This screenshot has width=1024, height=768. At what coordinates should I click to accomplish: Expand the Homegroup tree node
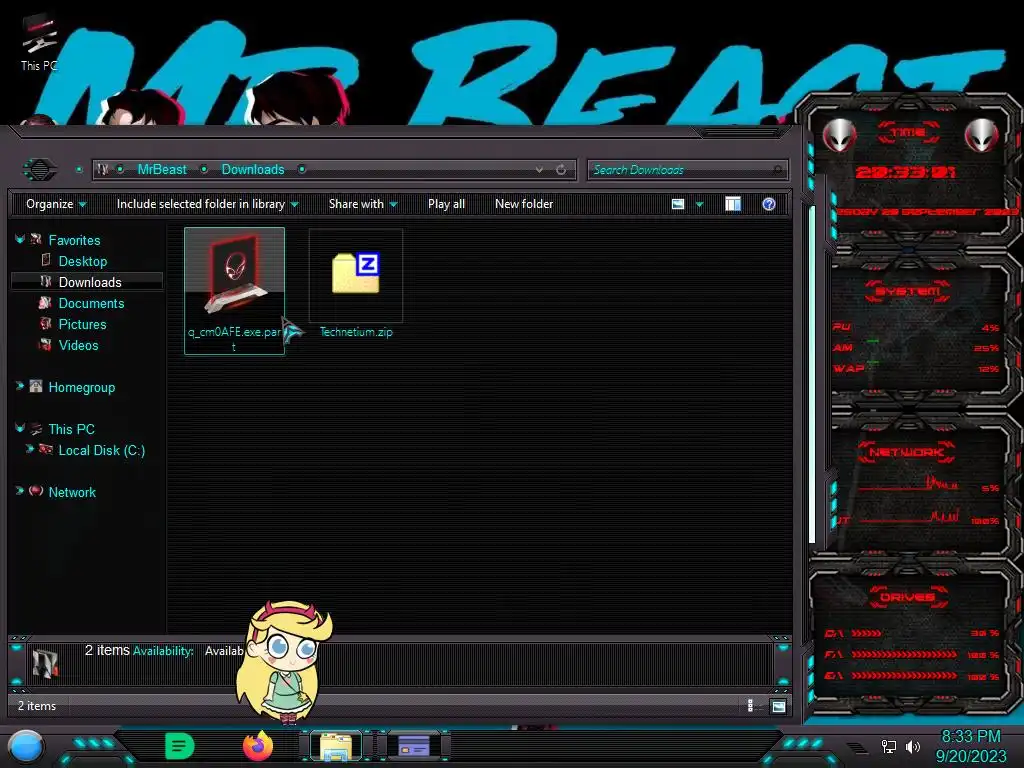tap(20, 386)
